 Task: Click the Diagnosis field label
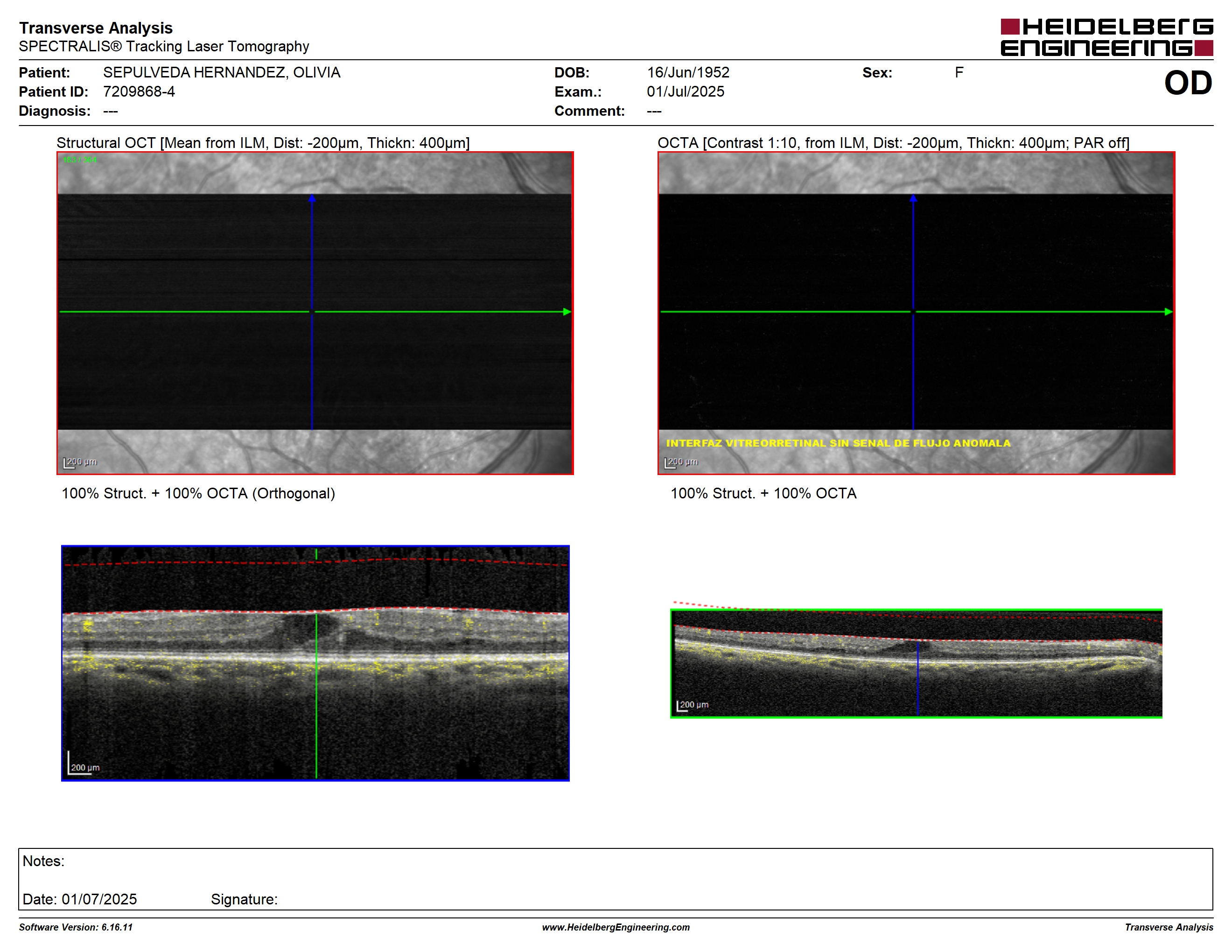point(55,111)
